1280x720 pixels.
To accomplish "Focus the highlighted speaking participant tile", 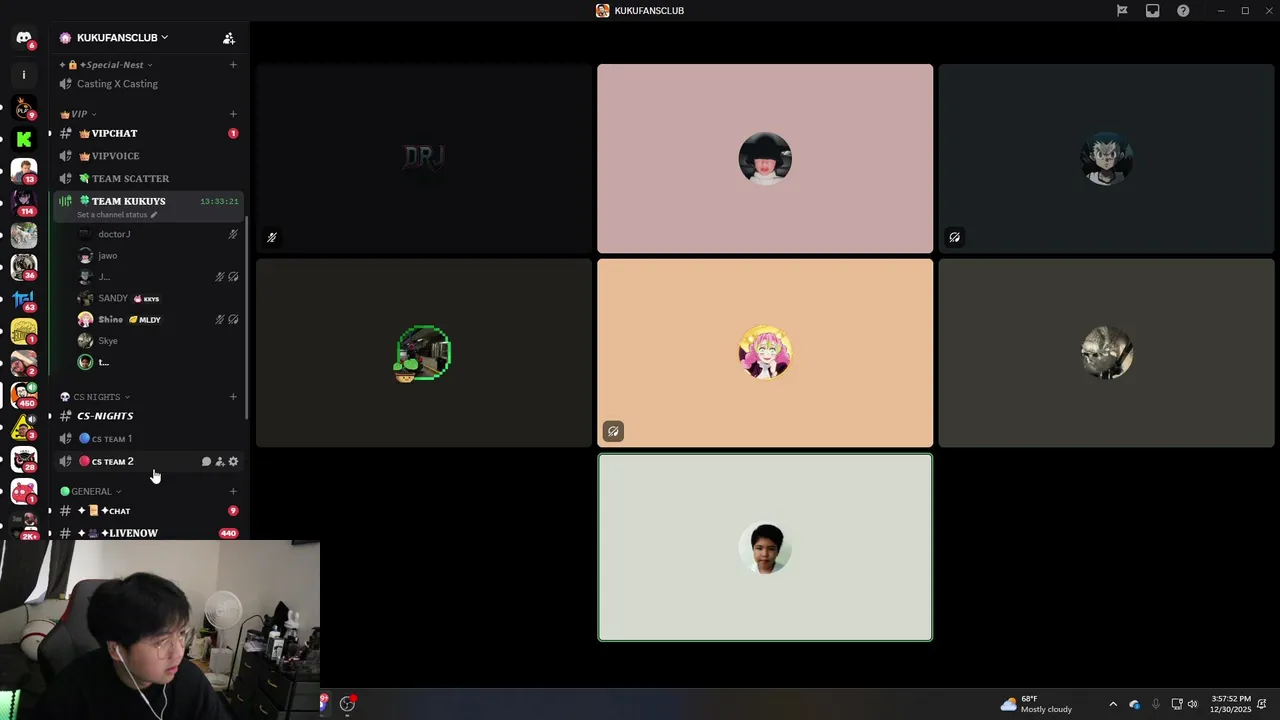I will point(765,547).
